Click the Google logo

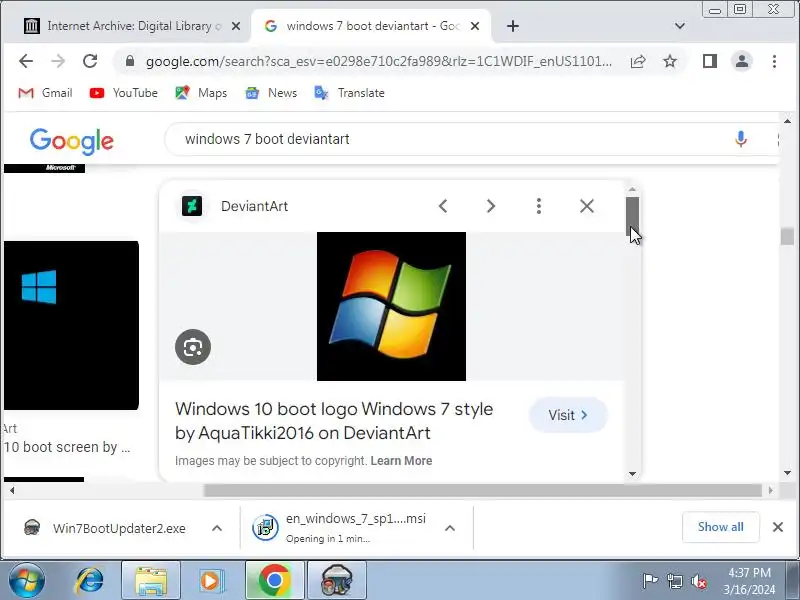coord(71,141)
